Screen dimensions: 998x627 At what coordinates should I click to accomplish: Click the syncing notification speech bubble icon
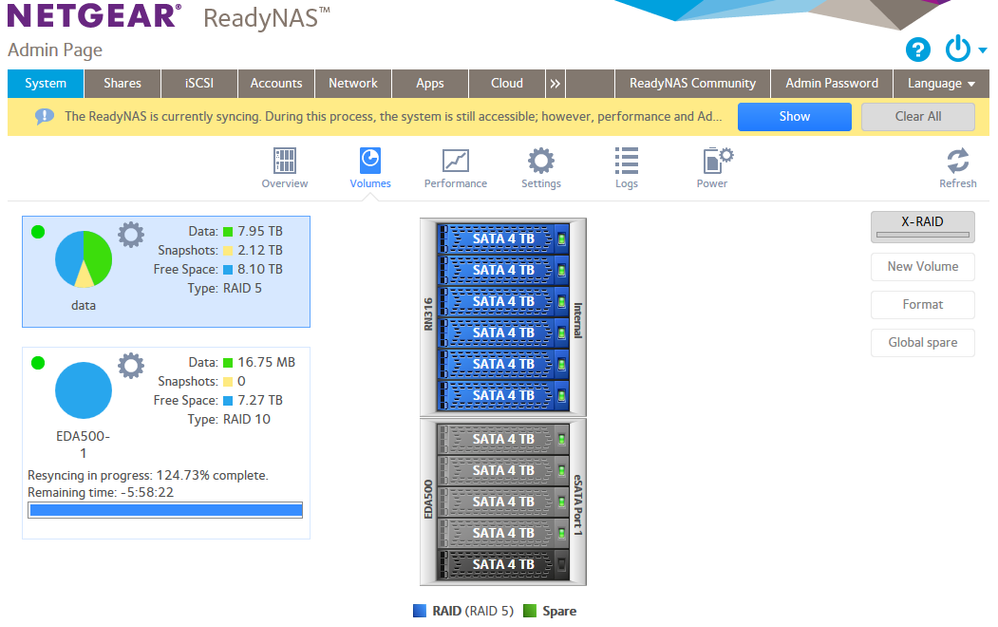[44, 116]
